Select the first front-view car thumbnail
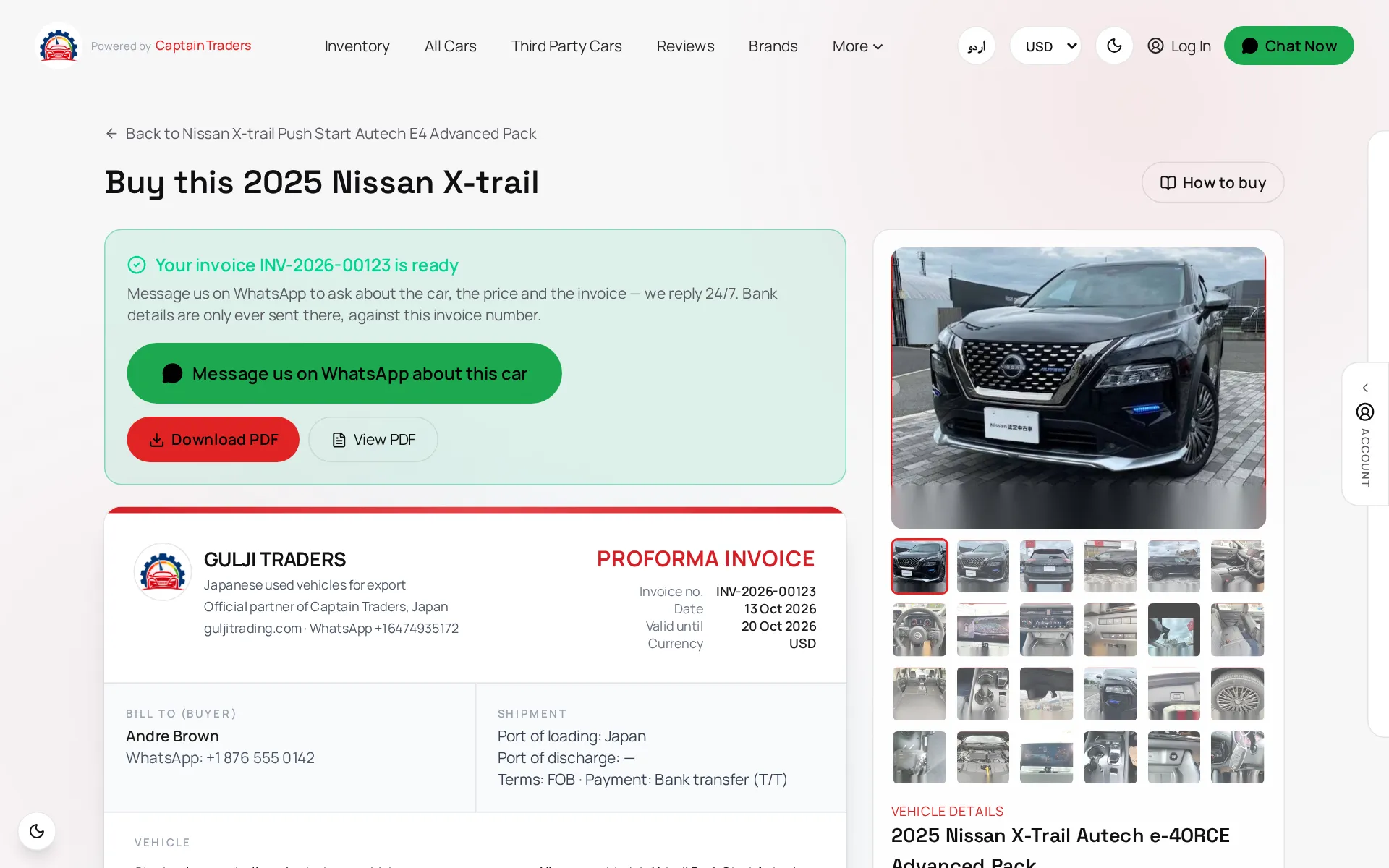The height and width of the screenshot is (868, 1389). click(919, 566)
